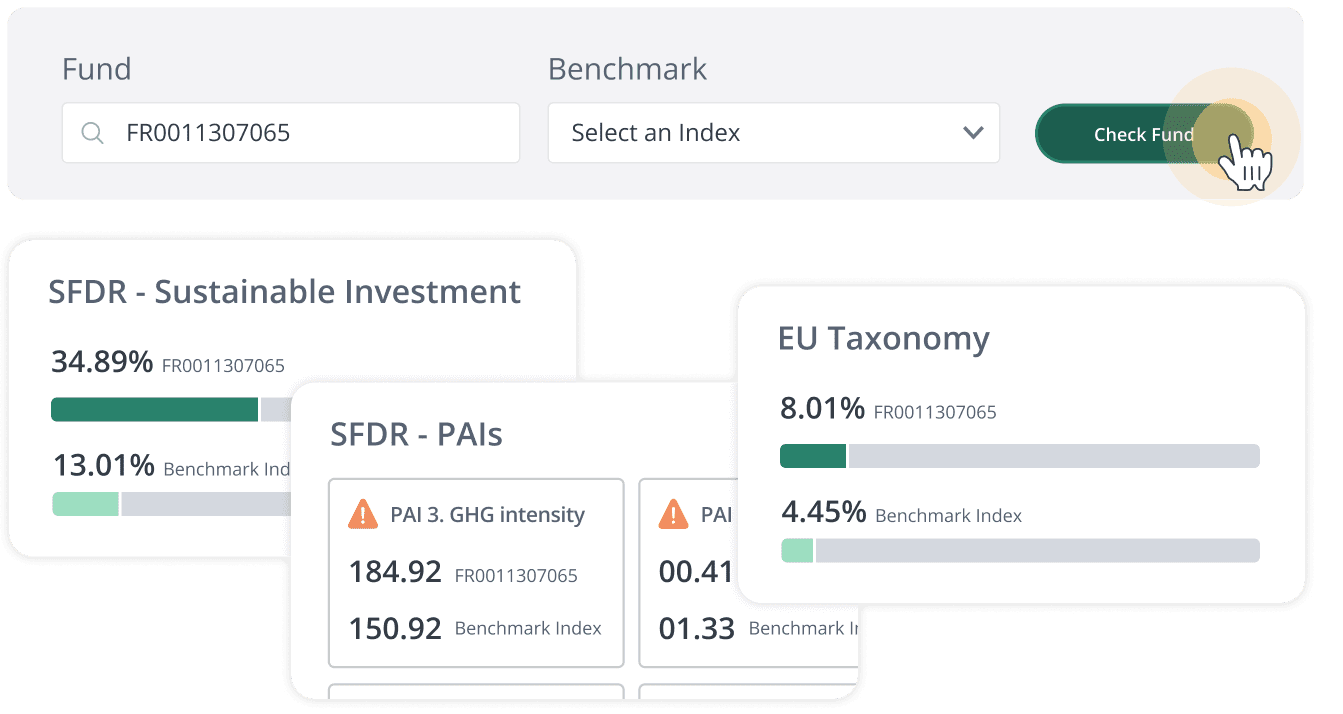This screenshot has width=1343, height=714.
Task: Click the 150.92 Benchmark Index value
Action: tap(394, 628)
